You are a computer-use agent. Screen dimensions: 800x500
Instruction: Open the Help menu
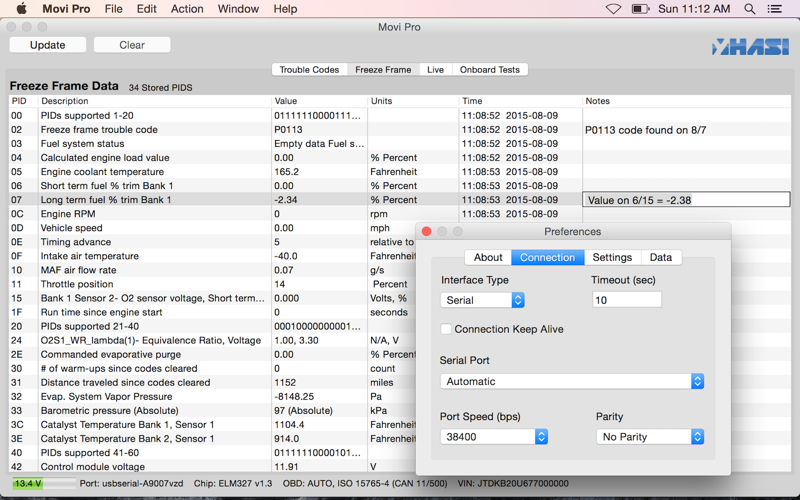(x=285, y=9)
